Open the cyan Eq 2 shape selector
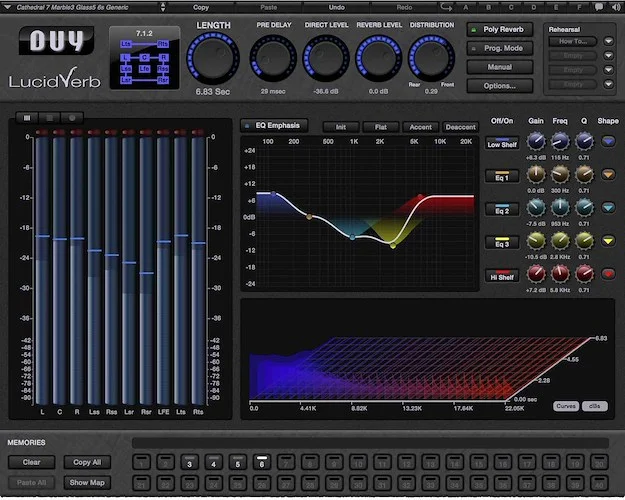This screenshot has width=625, height=500. tap(608, 207)
